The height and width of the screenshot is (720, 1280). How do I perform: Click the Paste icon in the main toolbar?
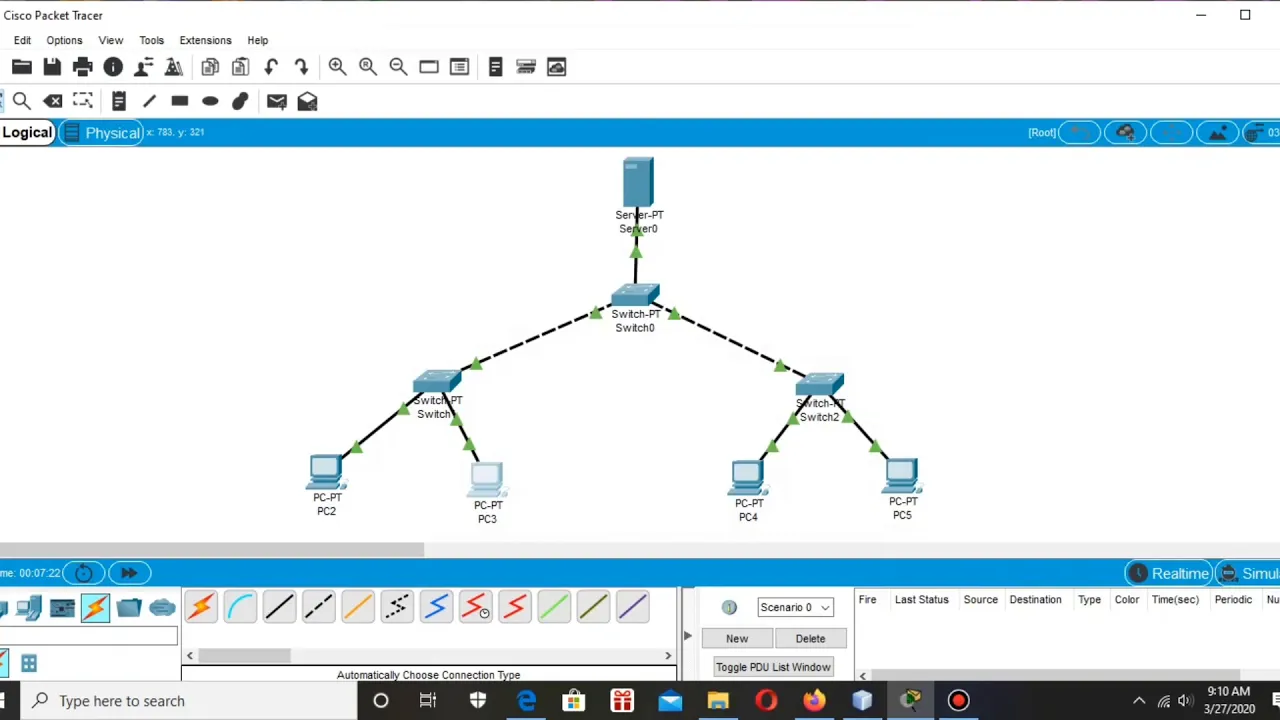[240, 67]
